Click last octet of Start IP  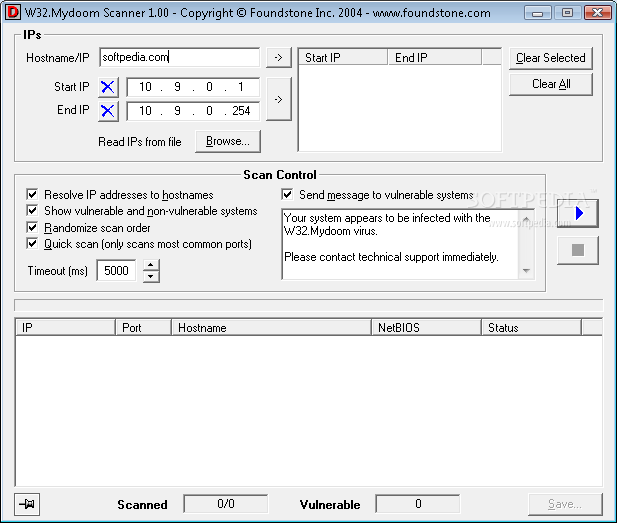pyautogui.click(x=240, y=87)
